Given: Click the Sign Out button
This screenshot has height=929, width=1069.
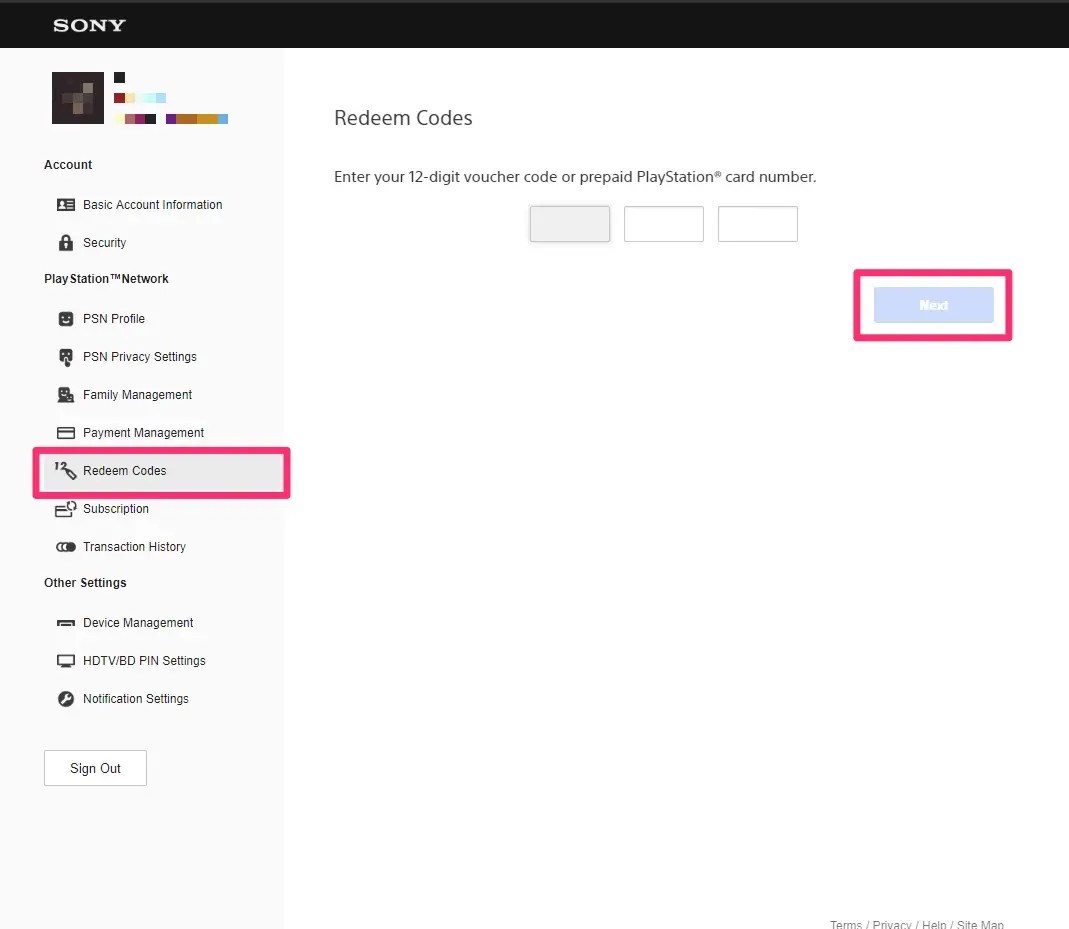Looking at the screenshot, I should (x=95, y=768).
